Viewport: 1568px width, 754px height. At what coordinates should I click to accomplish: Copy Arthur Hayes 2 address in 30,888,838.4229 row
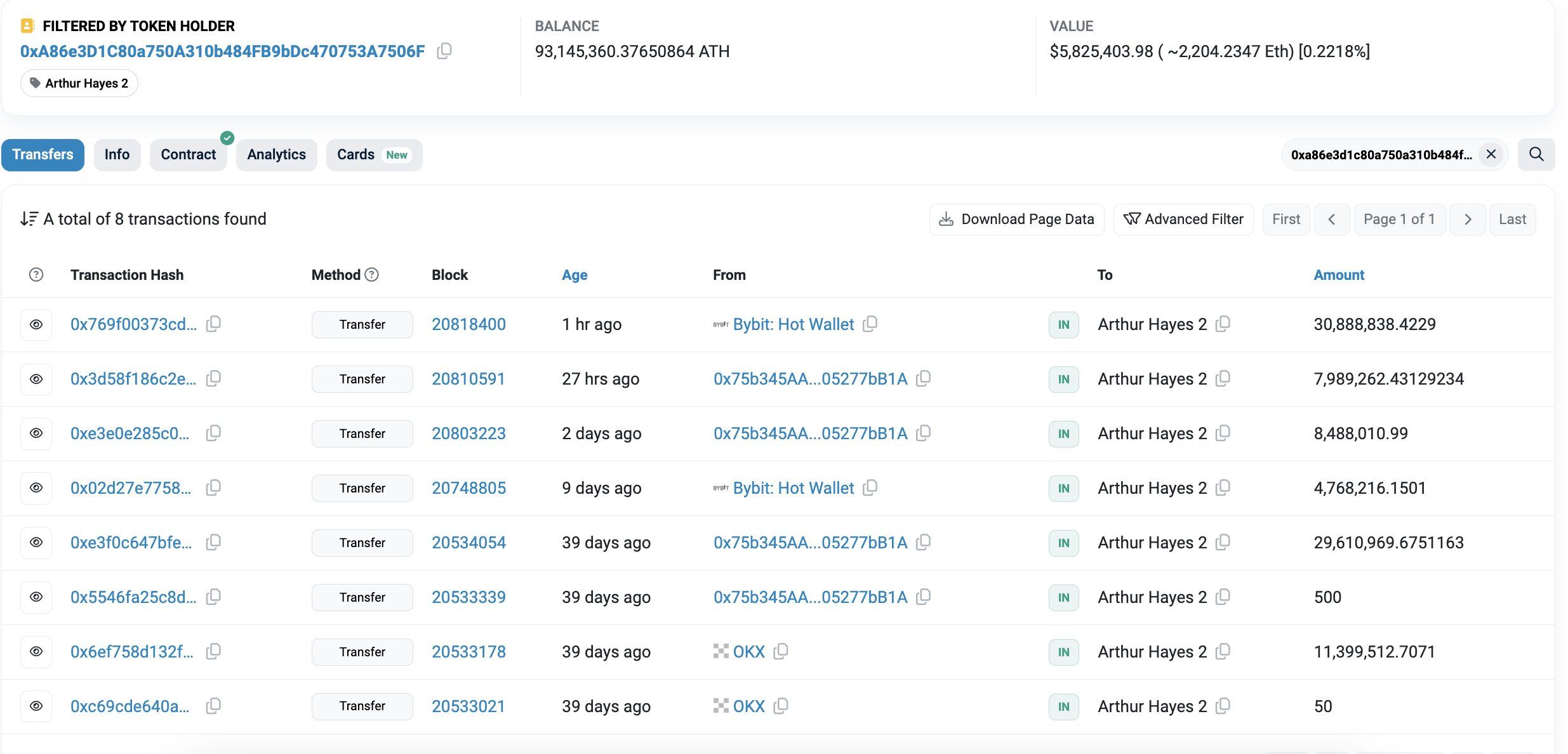(x=1223, y=324)
